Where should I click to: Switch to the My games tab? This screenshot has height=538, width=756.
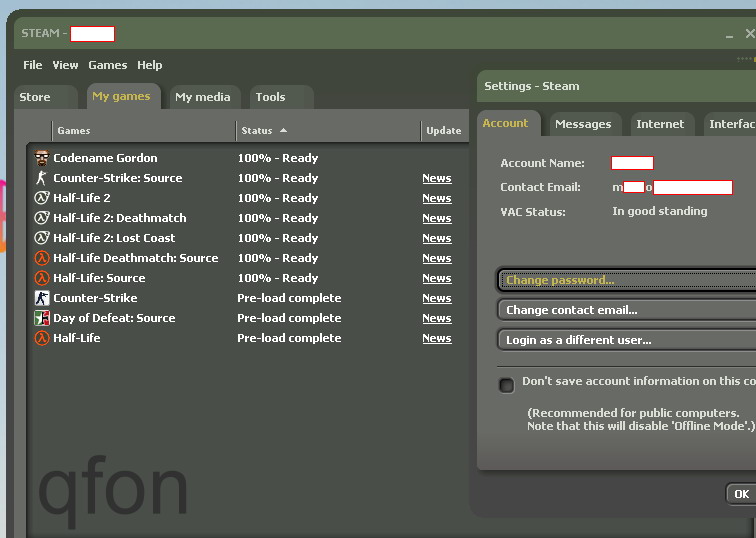pyautogui.click(x=123, y=96)
